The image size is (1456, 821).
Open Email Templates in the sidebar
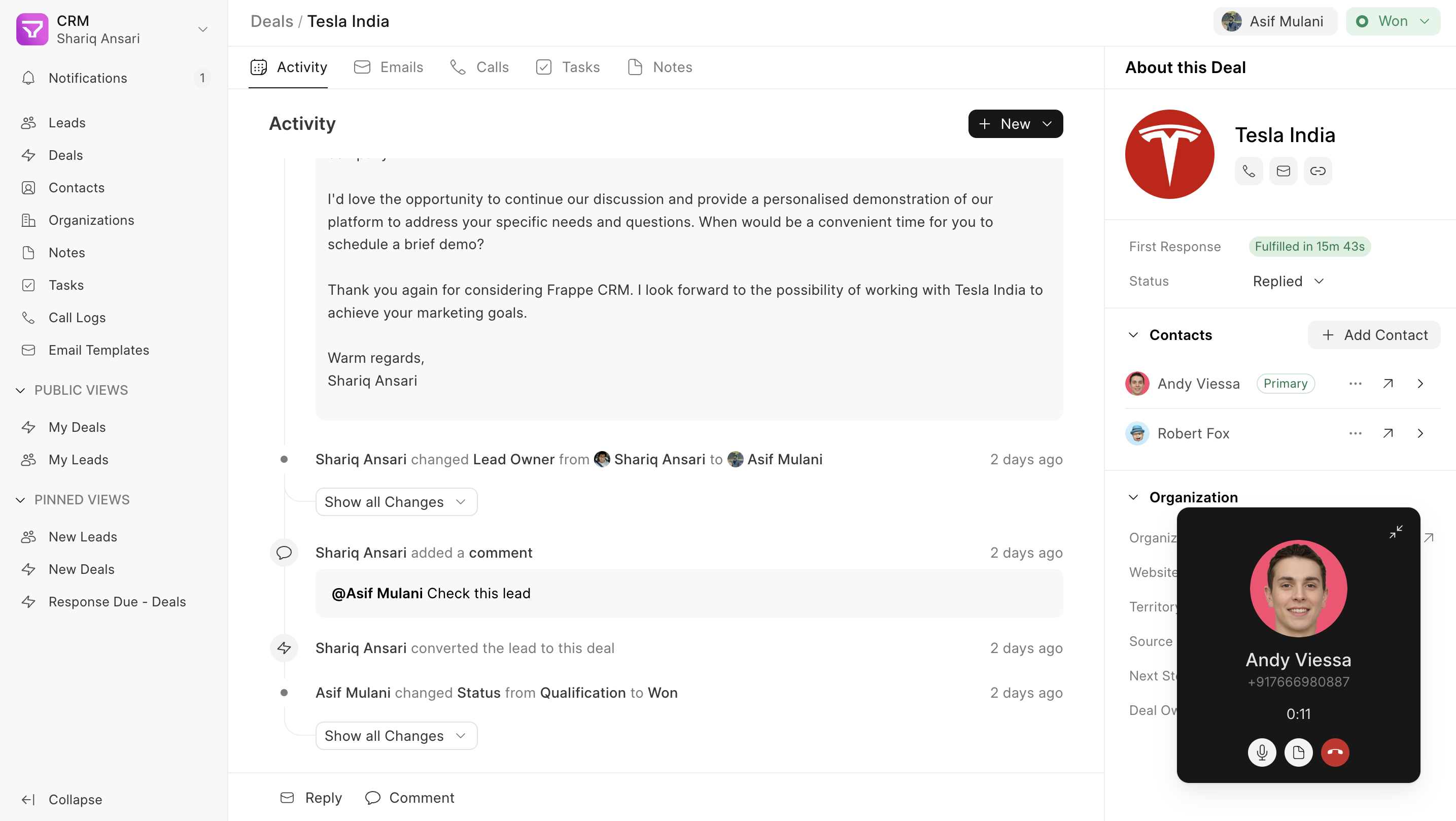tap(114, 350)
